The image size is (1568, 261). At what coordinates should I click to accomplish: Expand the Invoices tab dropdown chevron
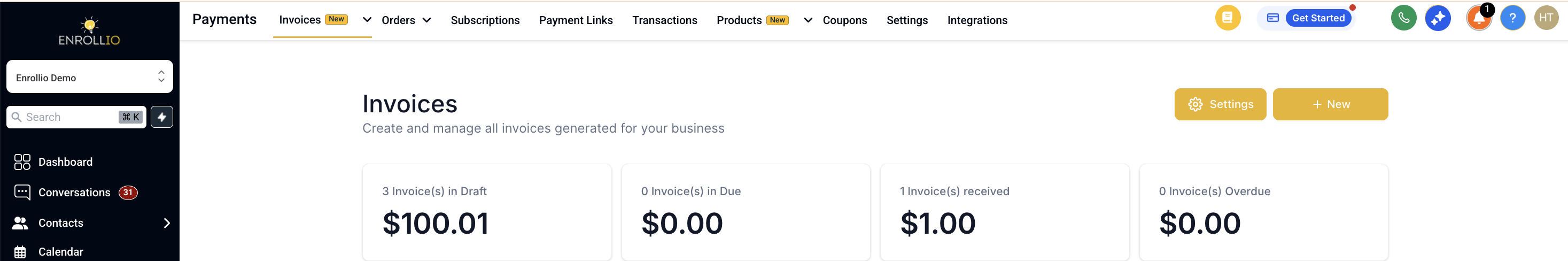[367, 19]
